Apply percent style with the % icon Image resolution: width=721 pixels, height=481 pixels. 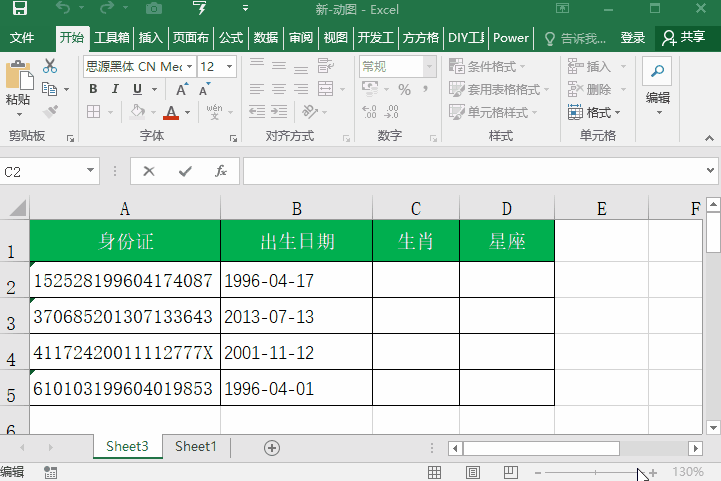[x=405, y=89]
